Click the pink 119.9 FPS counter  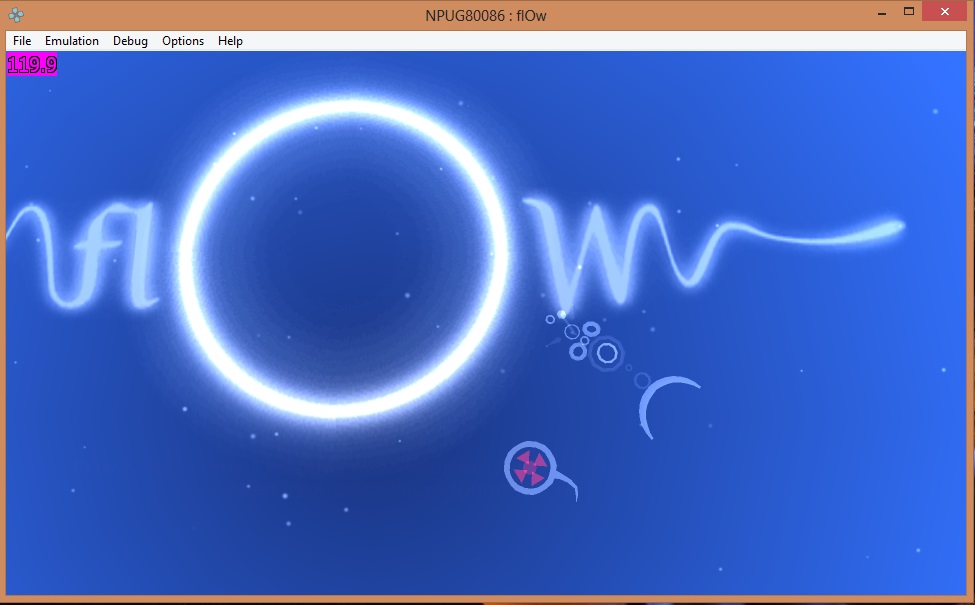click(32, 65)
